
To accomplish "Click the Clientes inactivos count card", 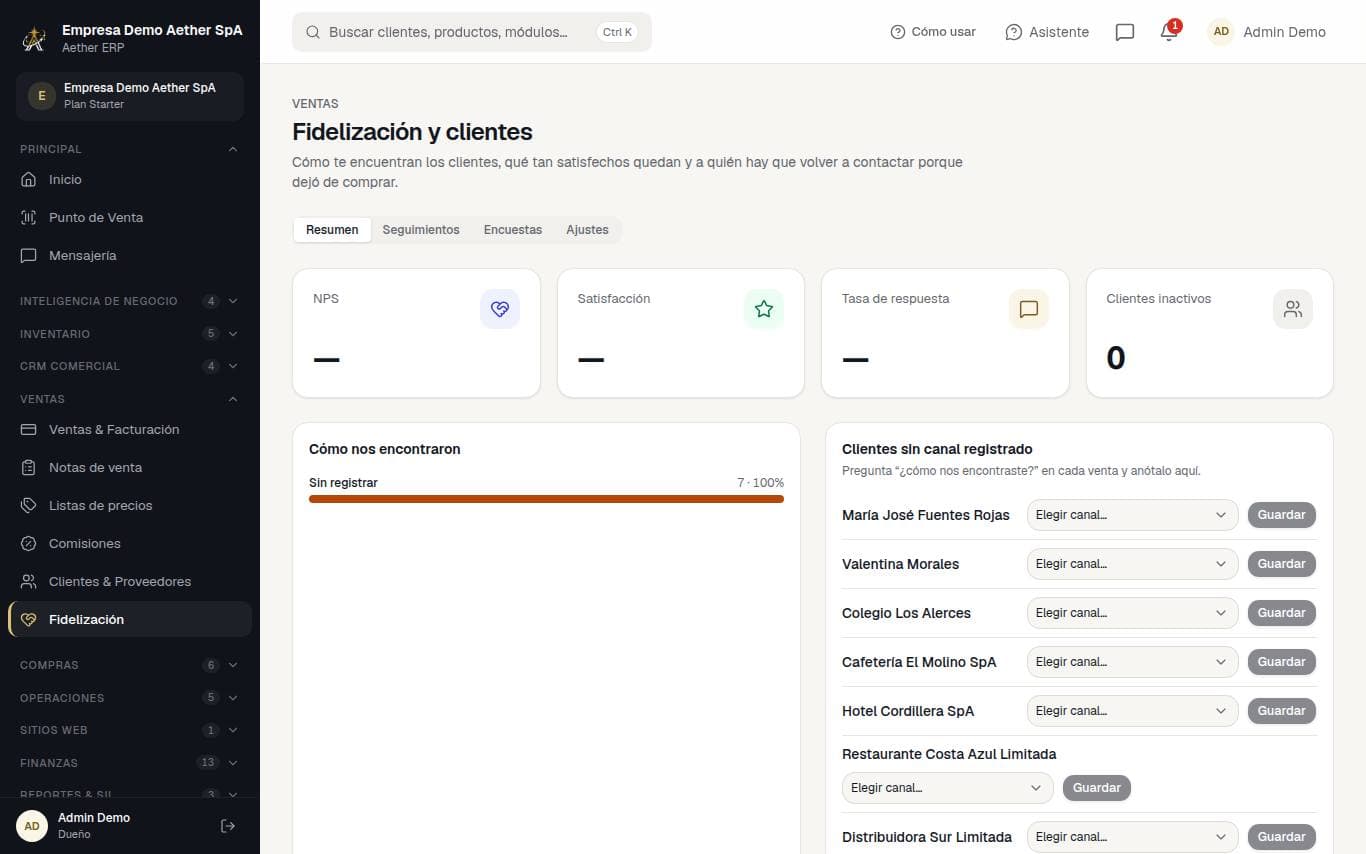I will (1210, 333).
